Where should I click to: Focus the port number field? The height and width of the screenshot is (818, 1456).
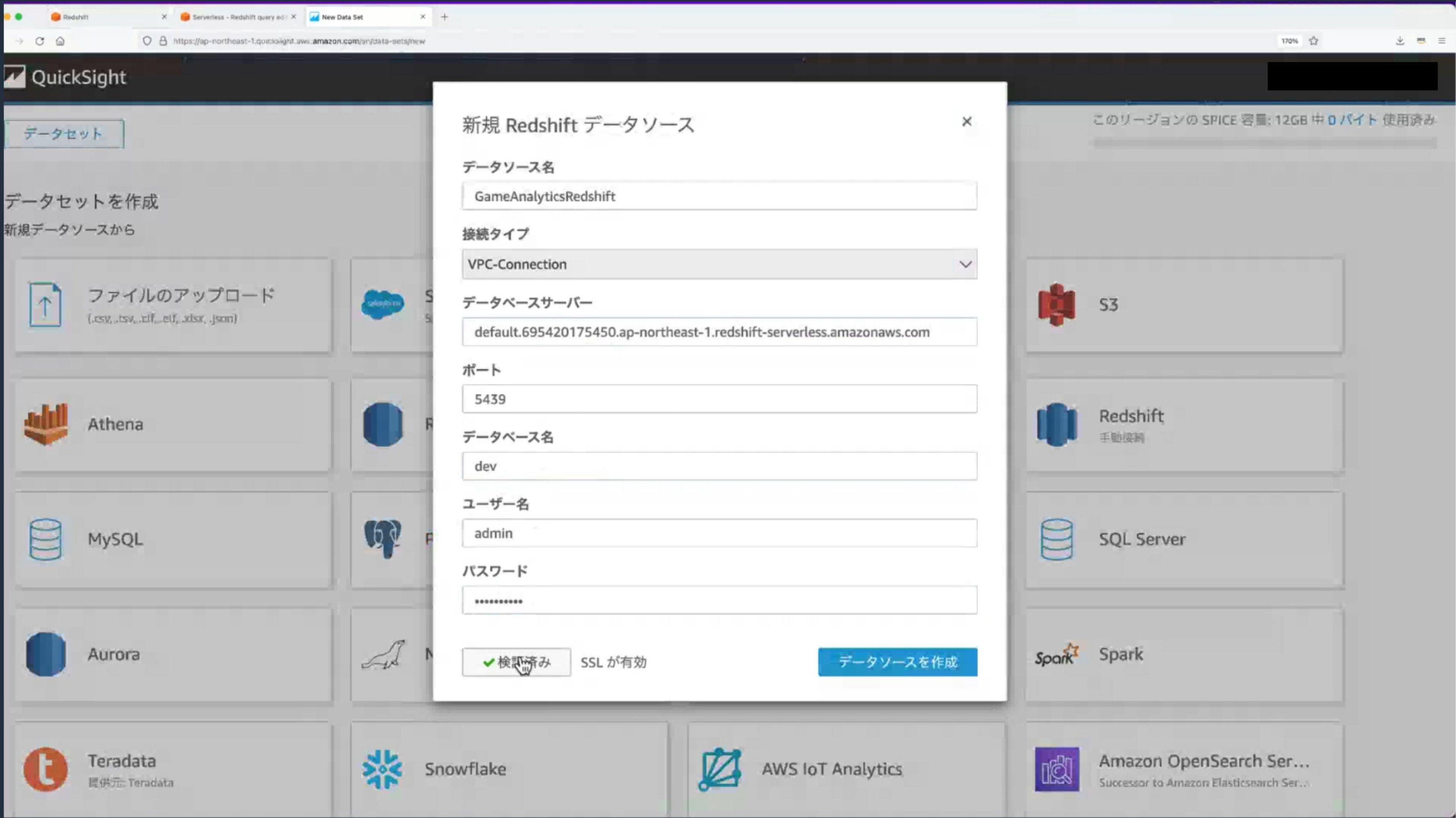(x=719, y=399)
